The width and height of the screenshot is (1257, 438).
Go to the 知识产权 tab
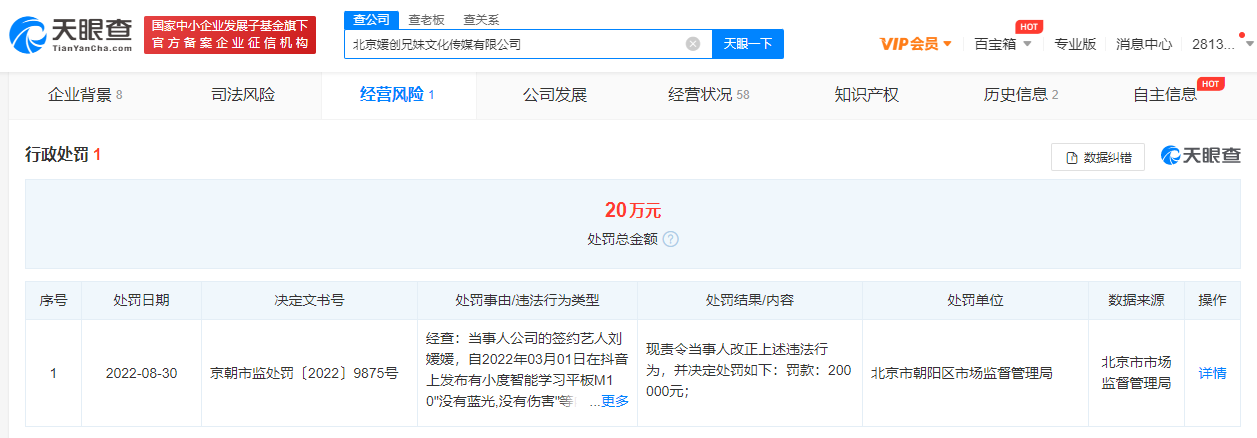[867, 95]
